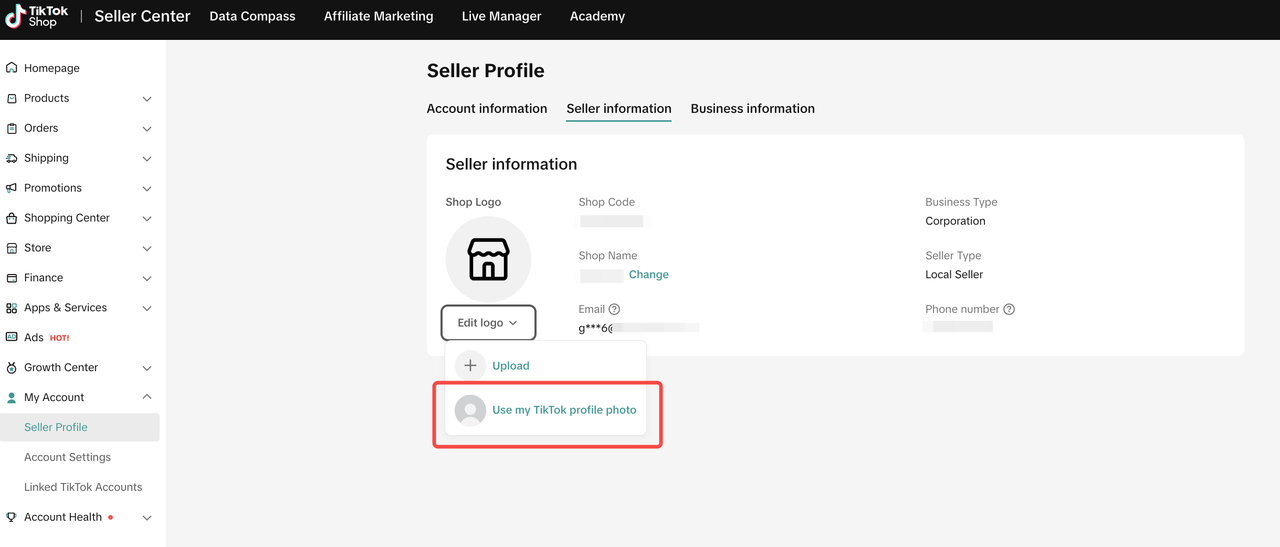Collapse the My Account section
This screenshot has height=547, width=1280.
click(x=147, y=397)
